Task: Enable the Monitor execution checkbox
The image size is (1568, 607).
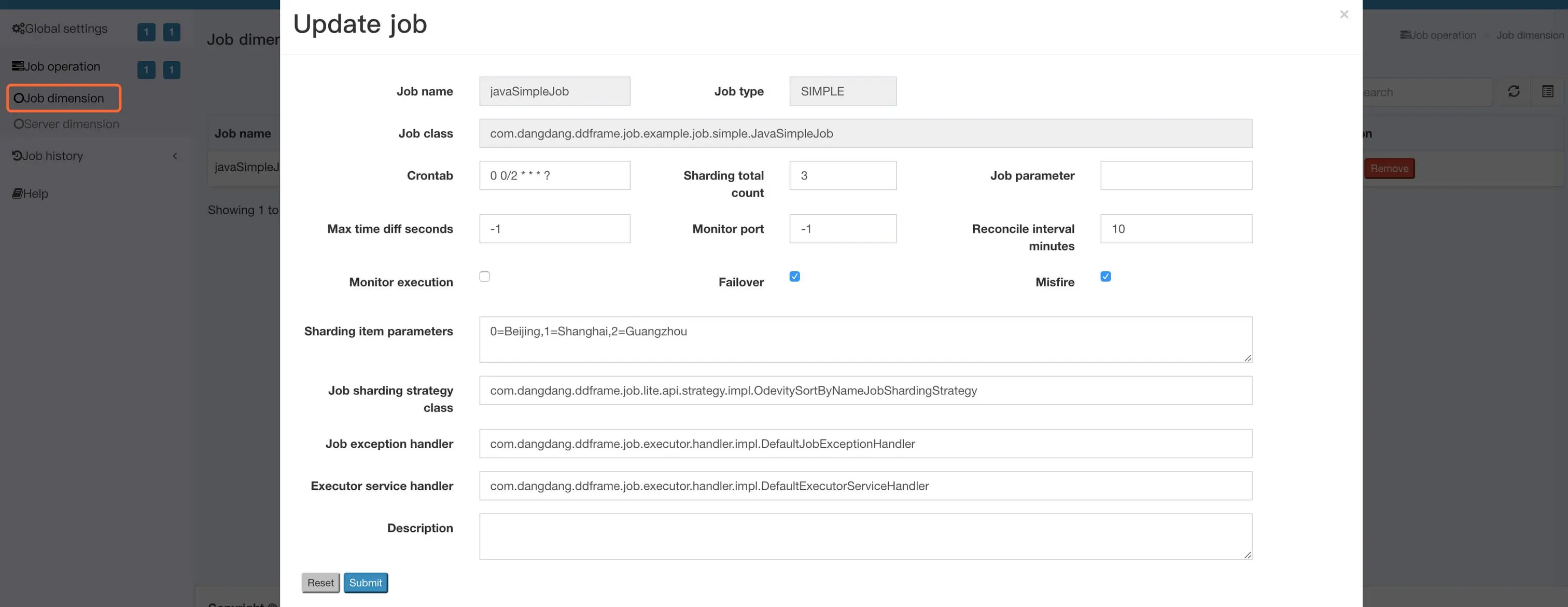Action: pyautogui.click(x=484, y=277)
